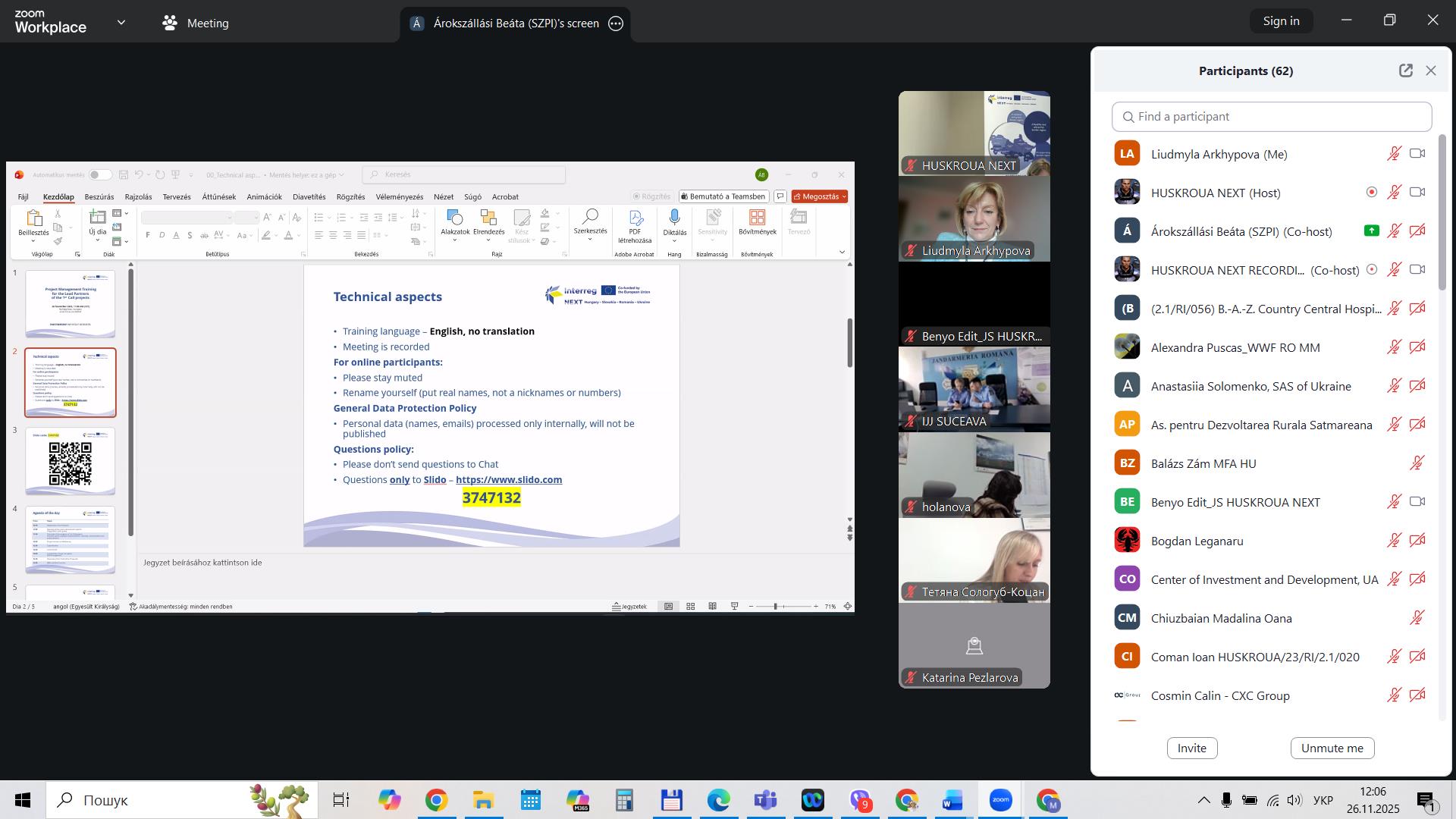Click the Windows Start button
The width and height of the screenshot is (1456, 819).
coord(23,800)
